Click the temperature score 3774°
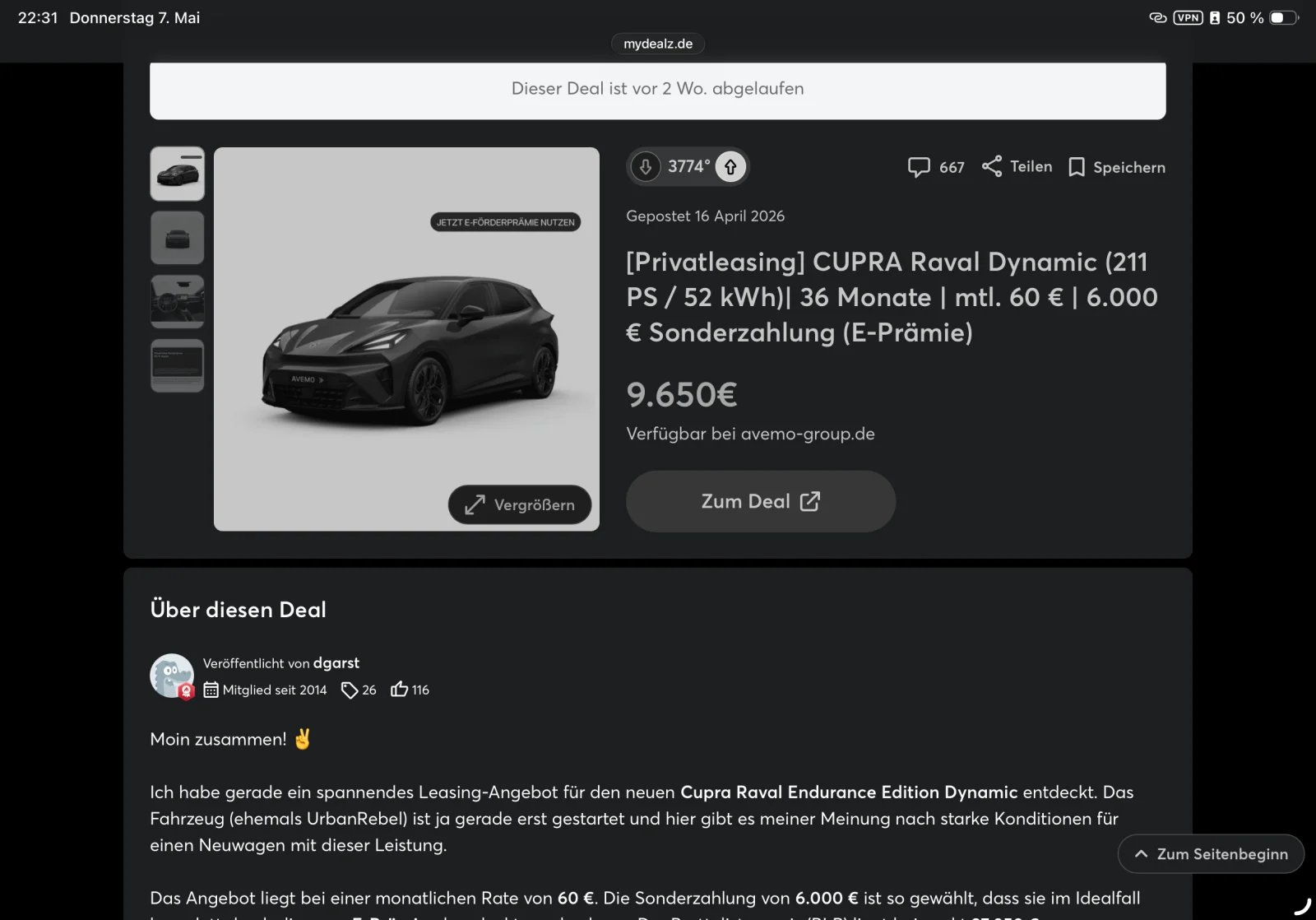This screenshot has height=920, width=1316. pyautogui.click(x=689, y=166)
